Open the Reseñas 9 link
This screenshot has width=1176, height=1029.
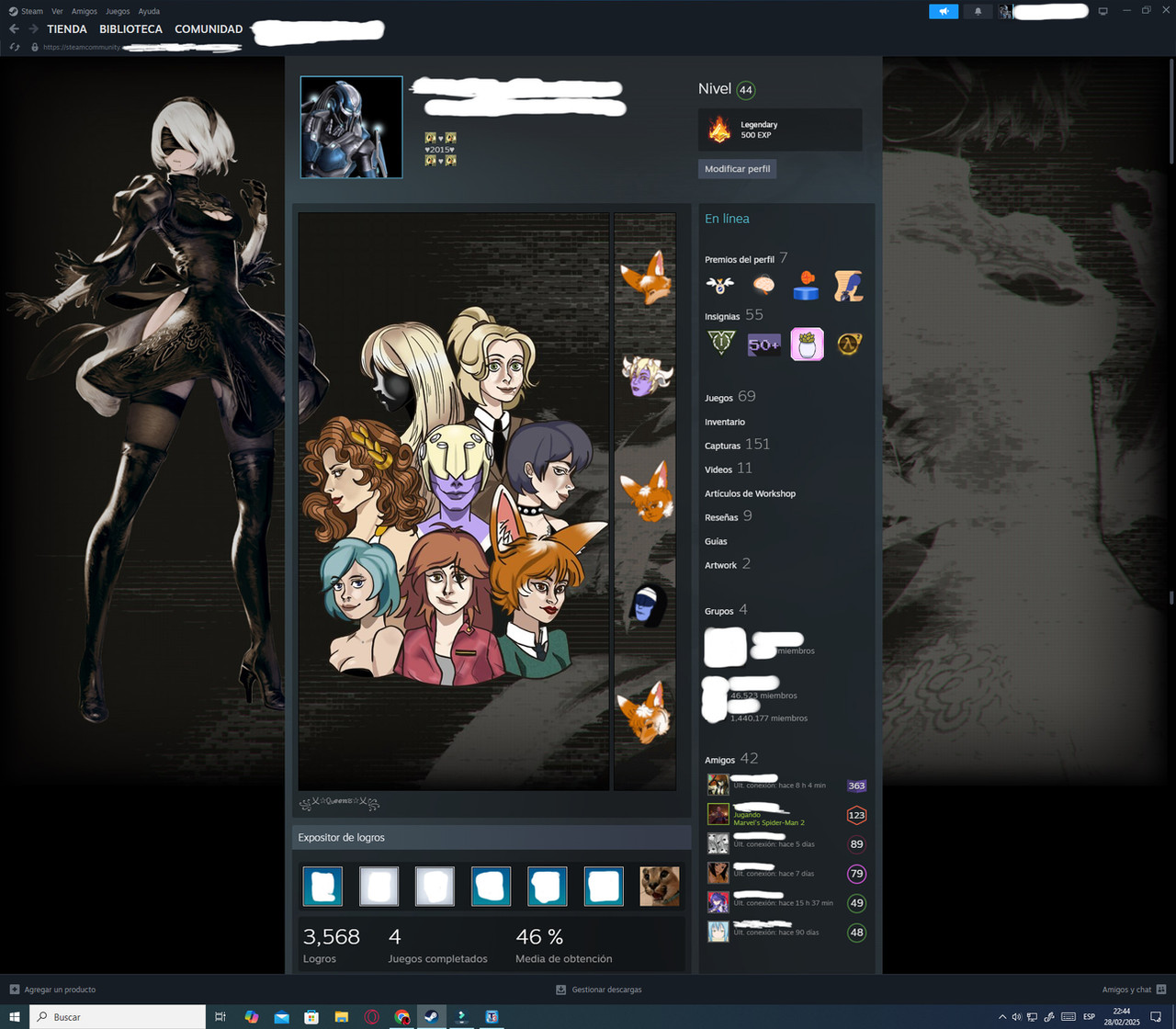(729, 516)
